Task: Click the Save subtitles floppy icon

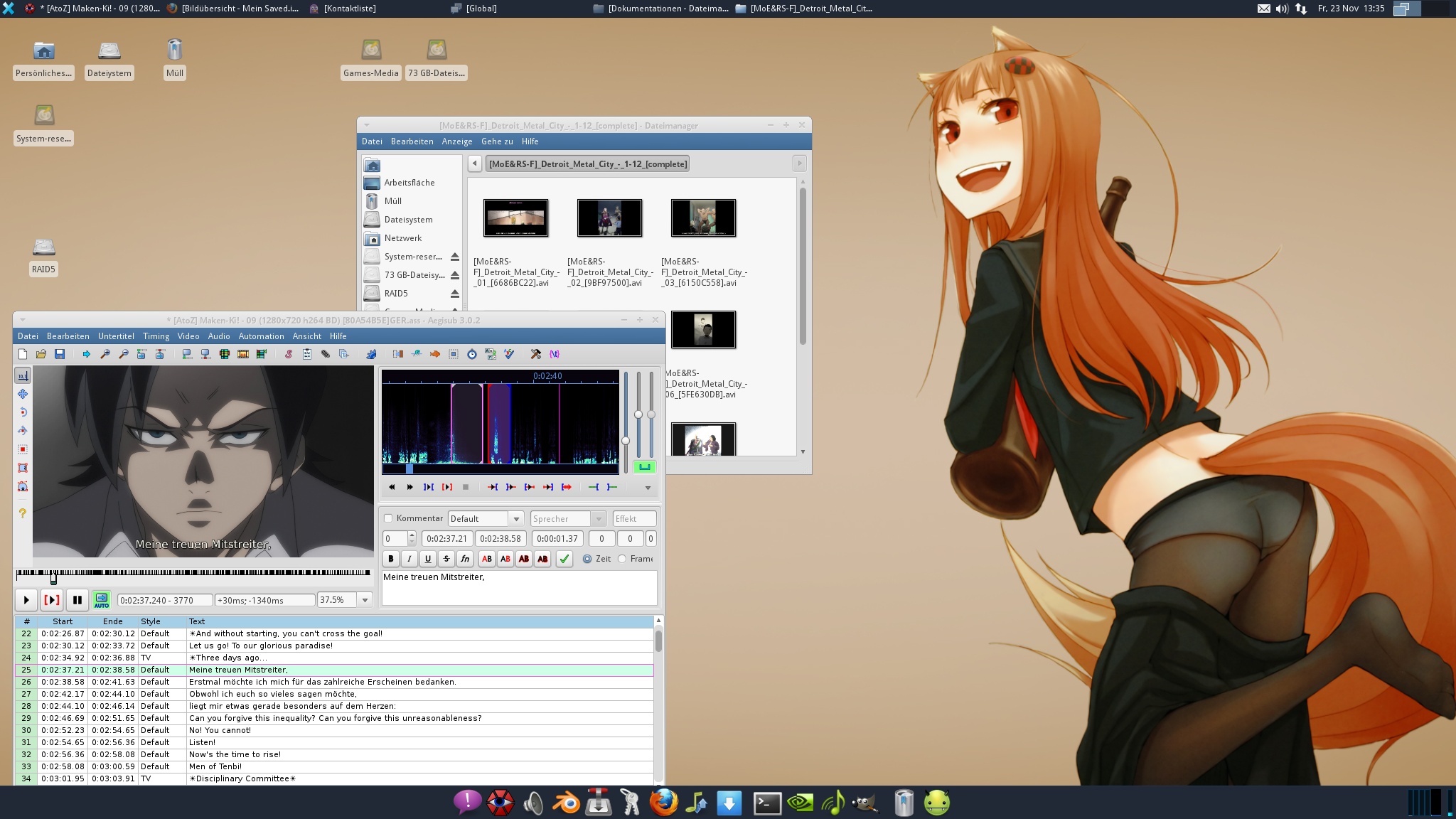Action: 60,354
